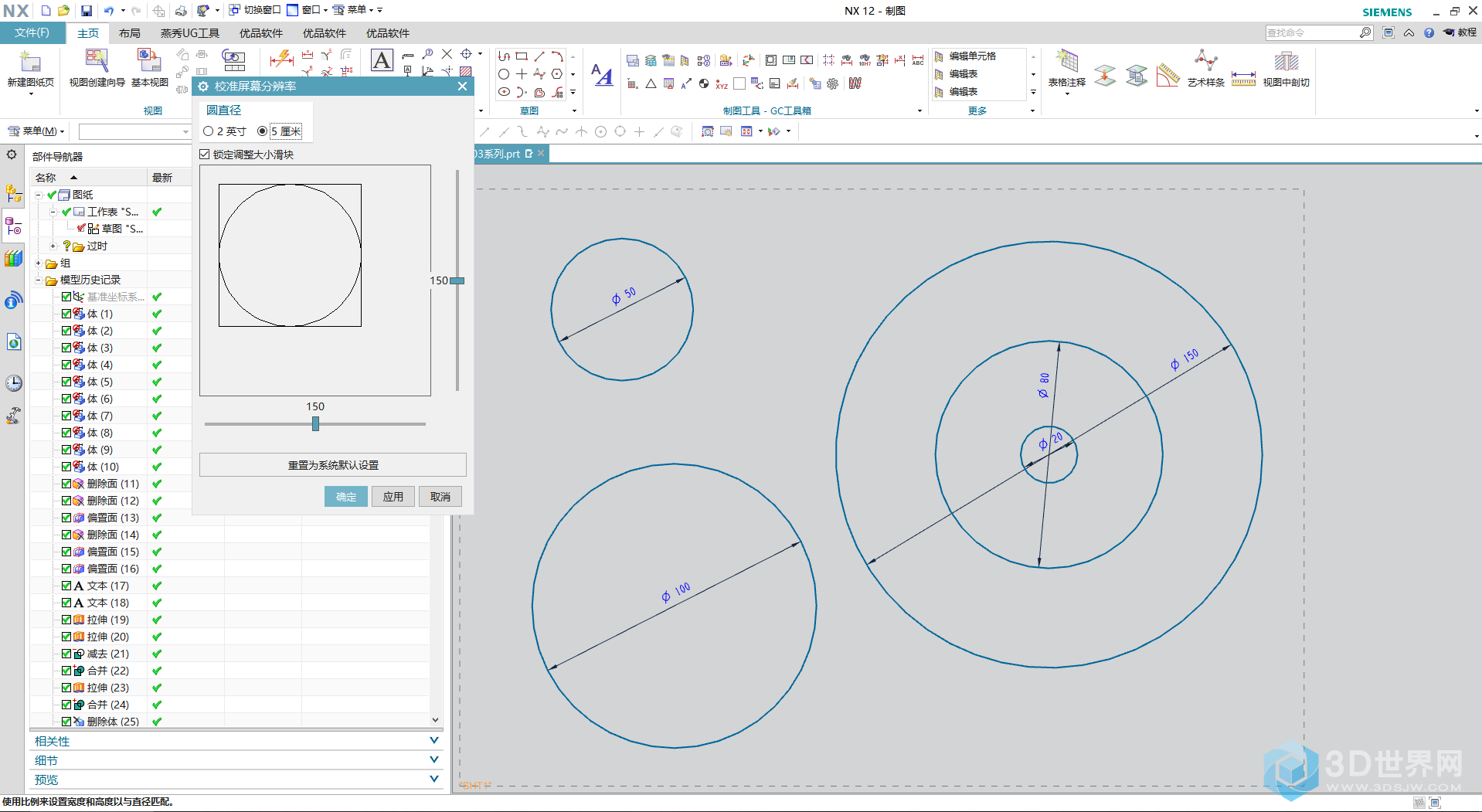The height and width of the screenshot is (812, 1482).
Task: Click the 取消 button
Action: [x=440, y=497]
